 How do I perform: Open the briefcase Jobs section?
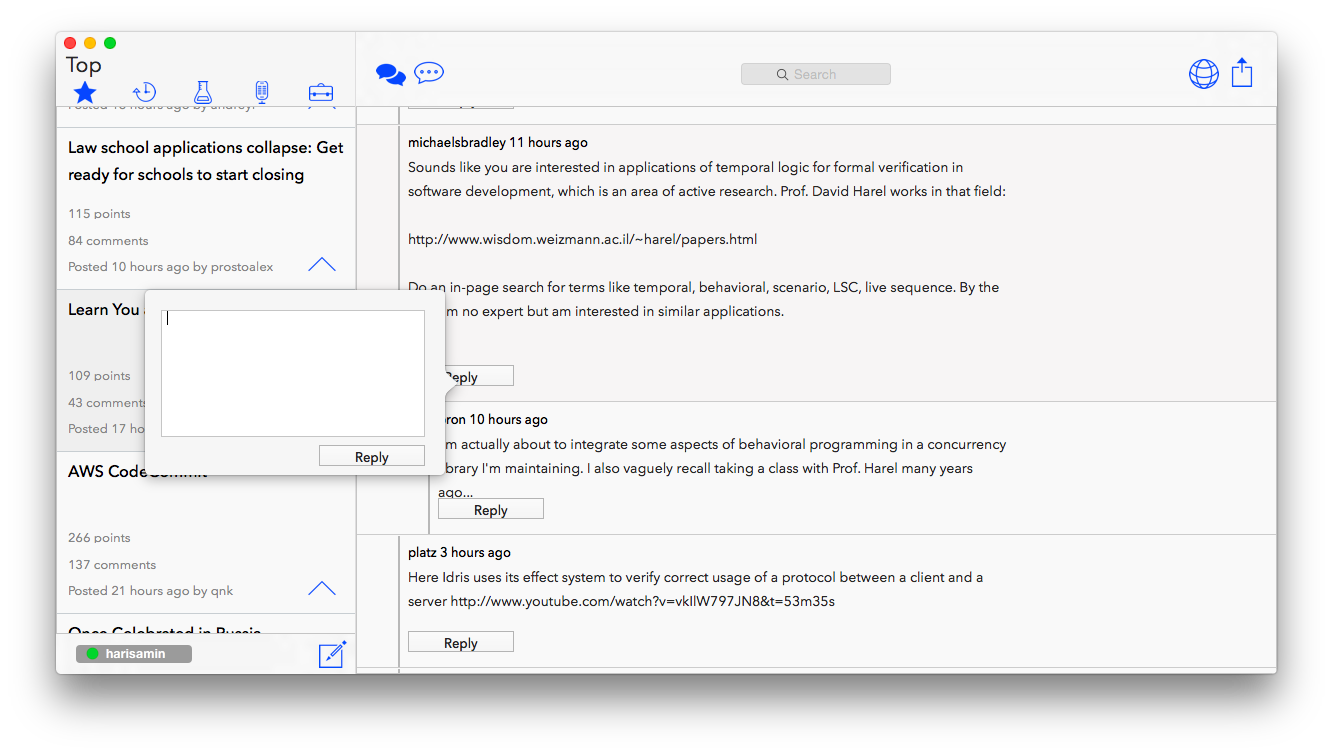coord(321,93)
